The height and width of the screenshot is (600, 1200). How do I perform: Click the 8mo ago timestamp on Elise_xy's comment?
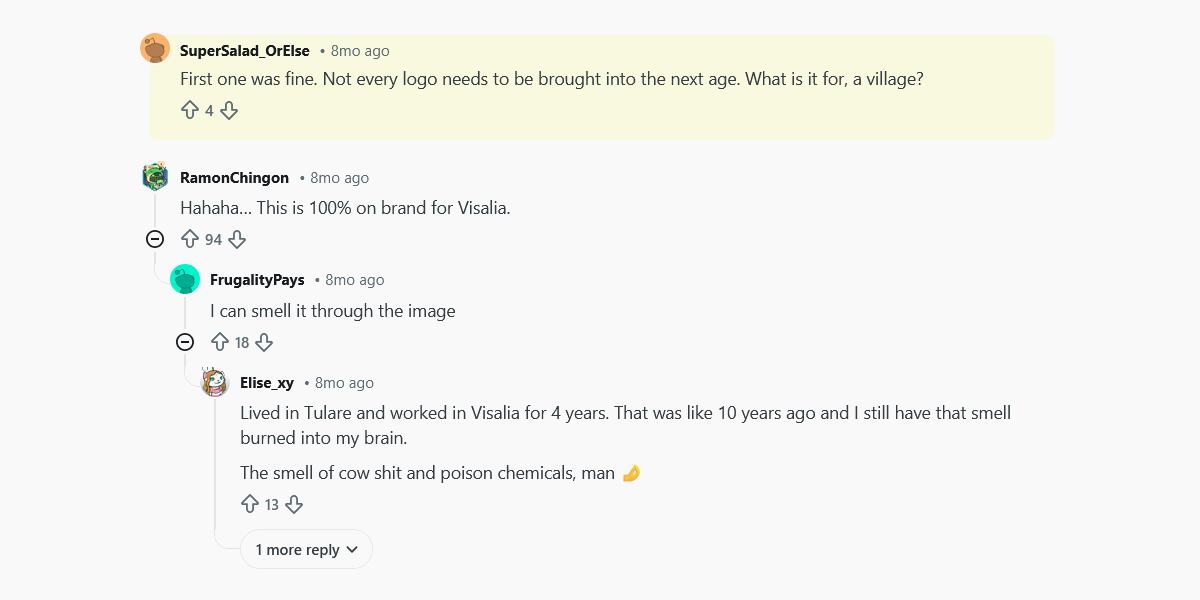(343, 382)
